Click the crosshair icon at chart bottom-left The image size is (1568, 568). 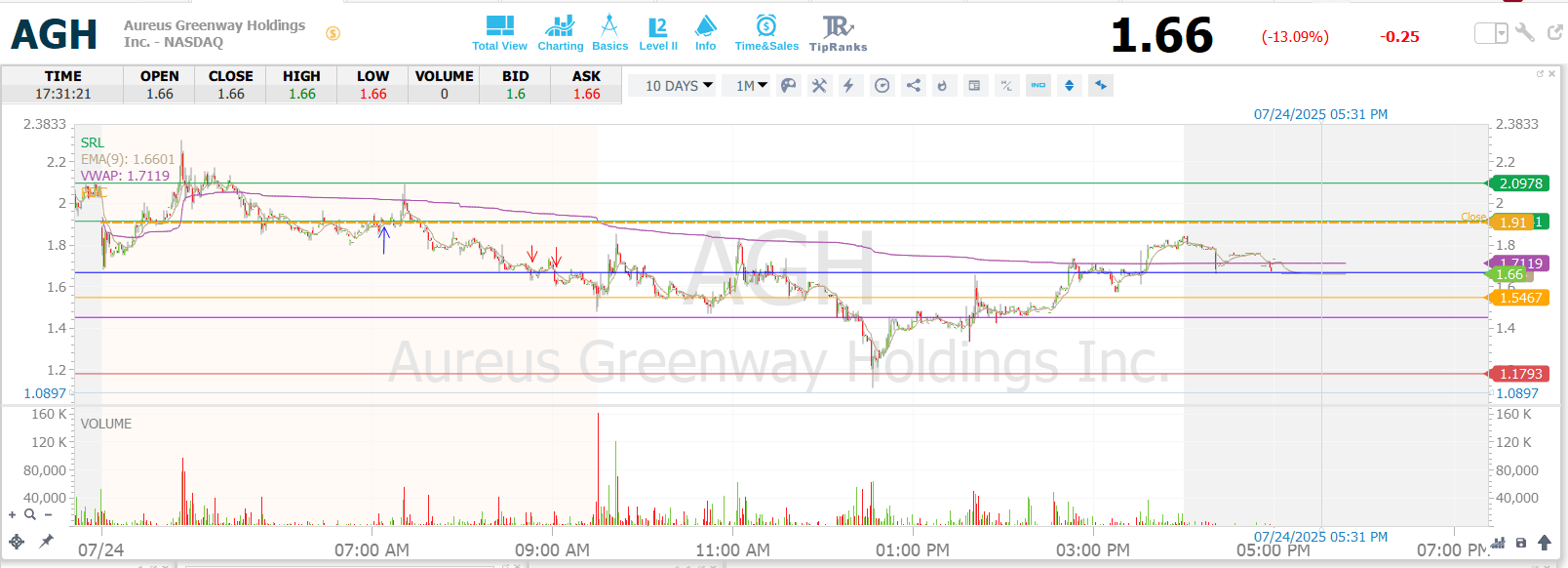pos(17,541)
